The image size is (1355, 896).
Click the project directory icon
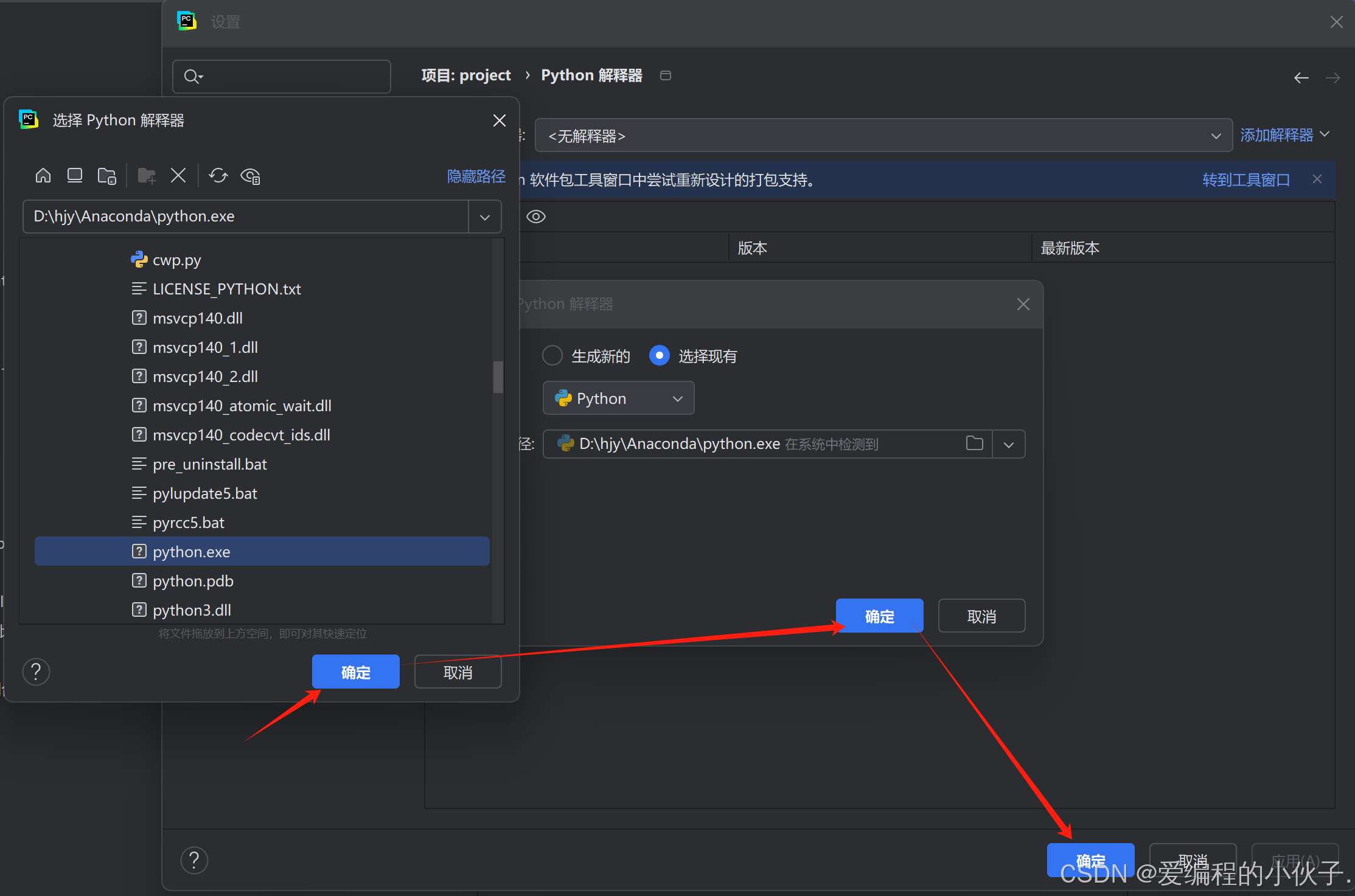[107, 176]
